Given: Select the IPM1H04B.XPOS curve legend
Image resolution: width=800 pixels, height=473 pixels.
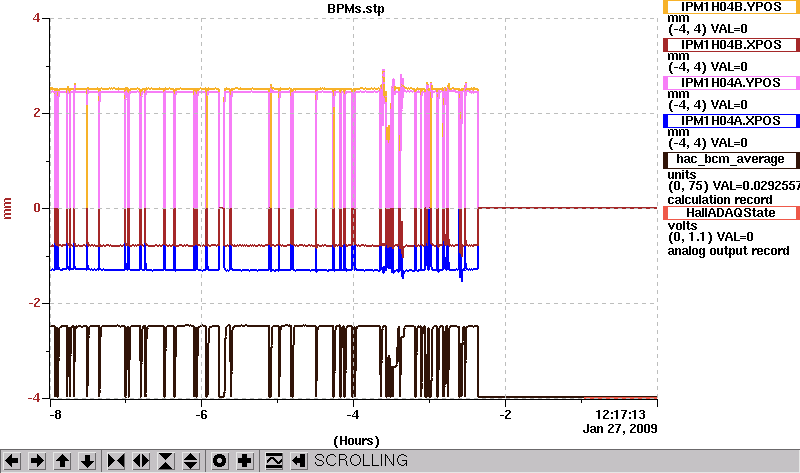Looking at the screenshot, I should point(731,45).
